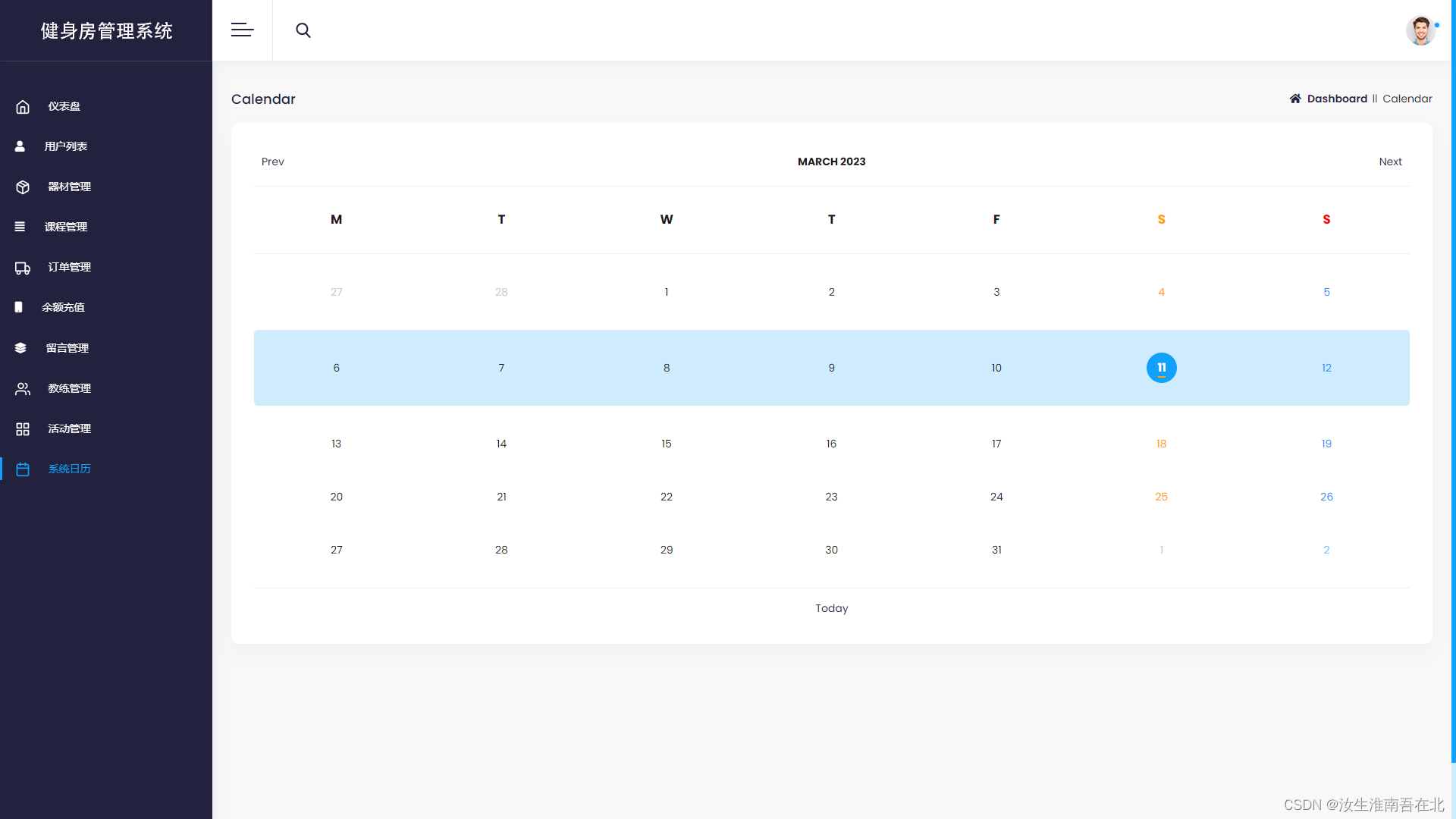Click the grid icon for 活动管理
This screenshot has height=819, width=1456.
point(23,429)
